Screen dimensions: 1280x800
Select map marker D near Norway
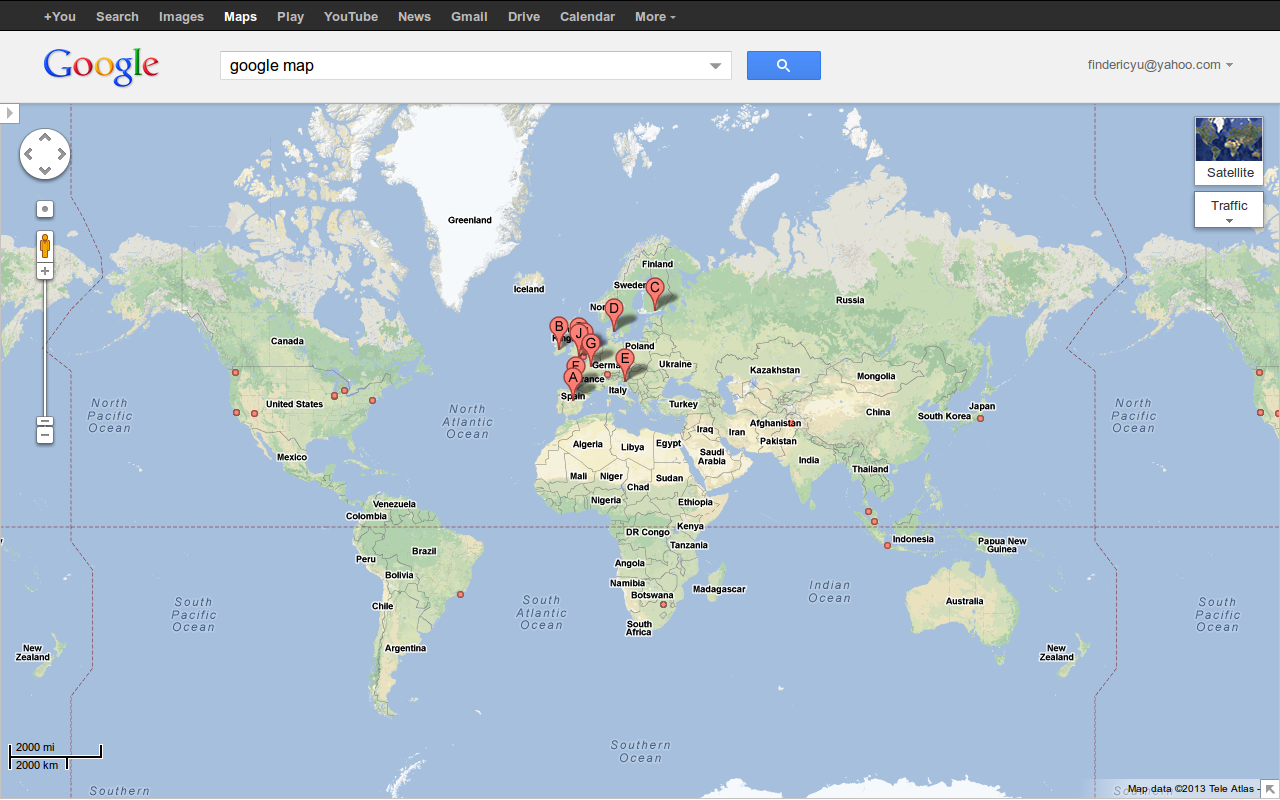(614, 311)
